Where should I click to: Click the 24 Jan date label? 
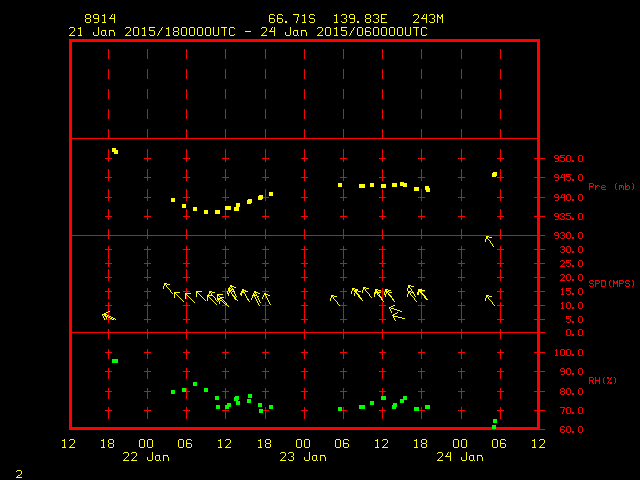[x=460, y=457]
